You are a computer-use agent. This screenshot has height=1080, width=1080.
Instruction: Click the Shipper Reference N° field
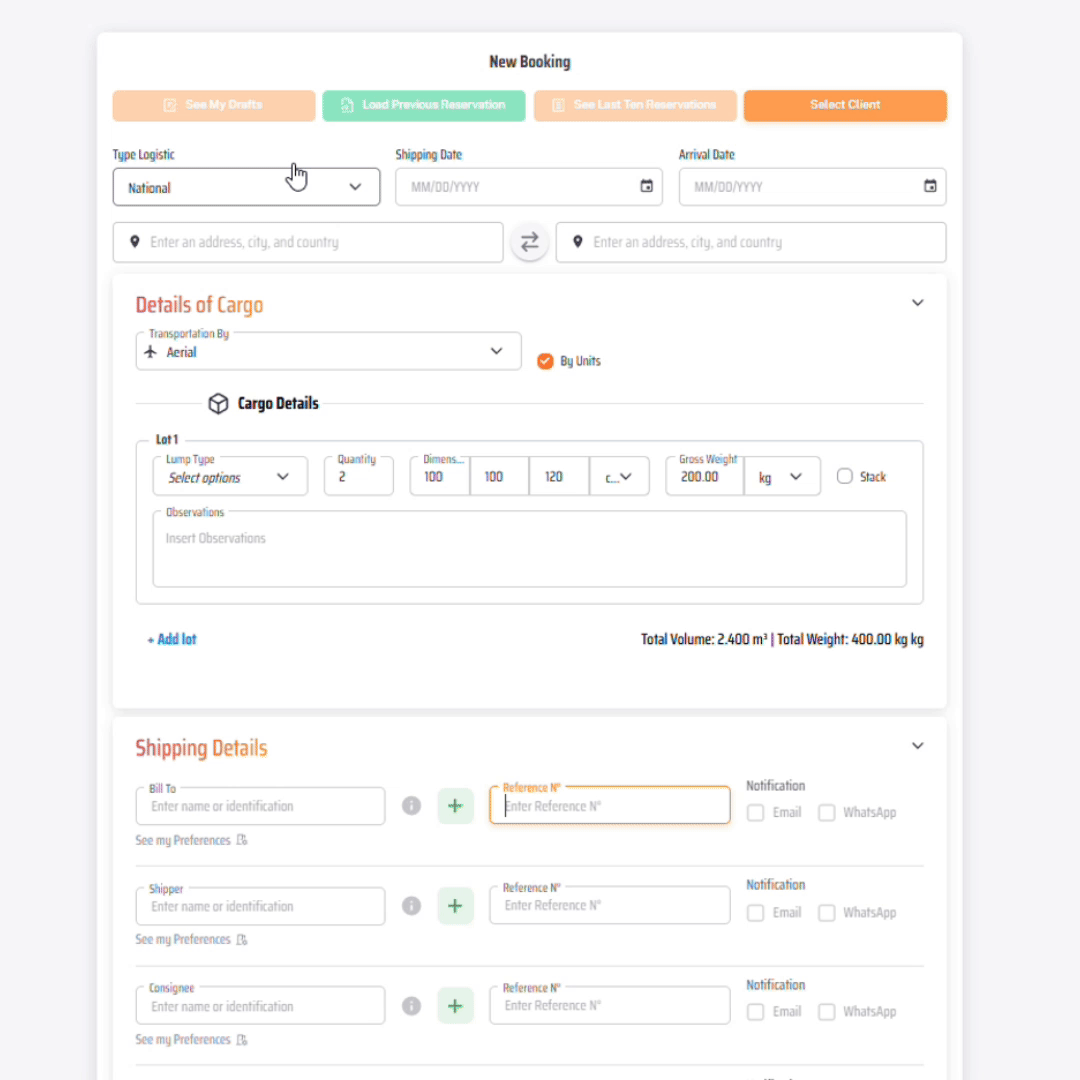610,905
